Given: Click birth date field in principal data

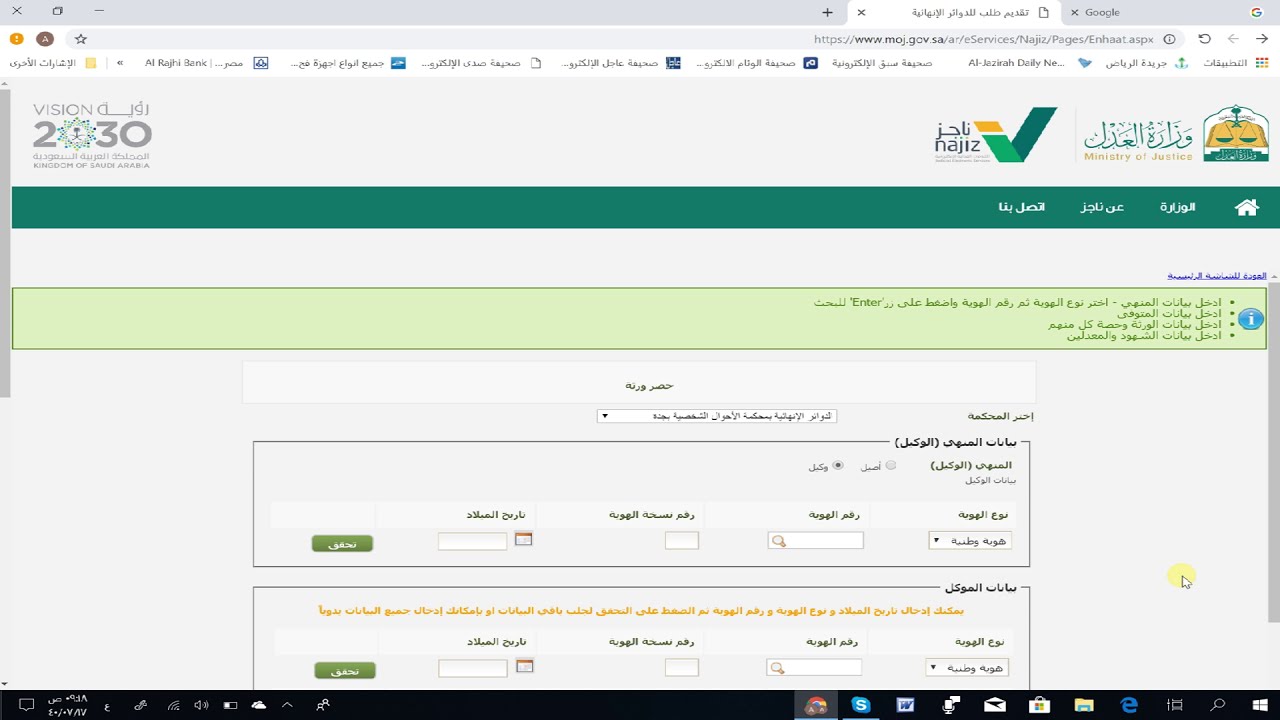Looking at the screenshot, I should coord(473,668).
